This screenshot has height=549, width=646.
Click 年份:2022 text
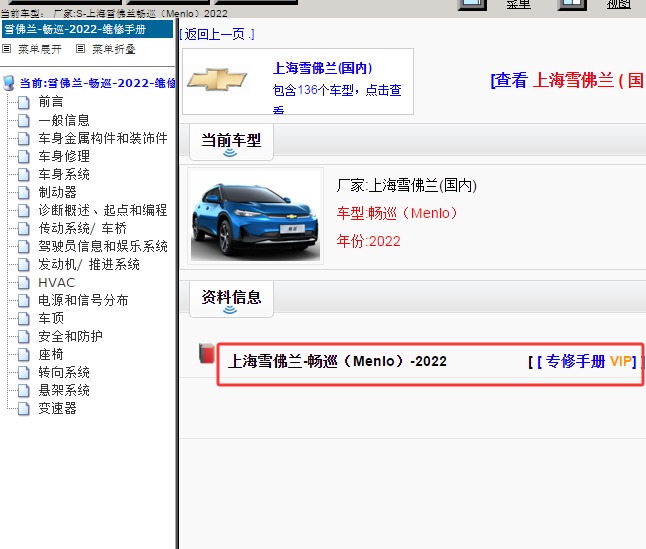click(368, 241)
